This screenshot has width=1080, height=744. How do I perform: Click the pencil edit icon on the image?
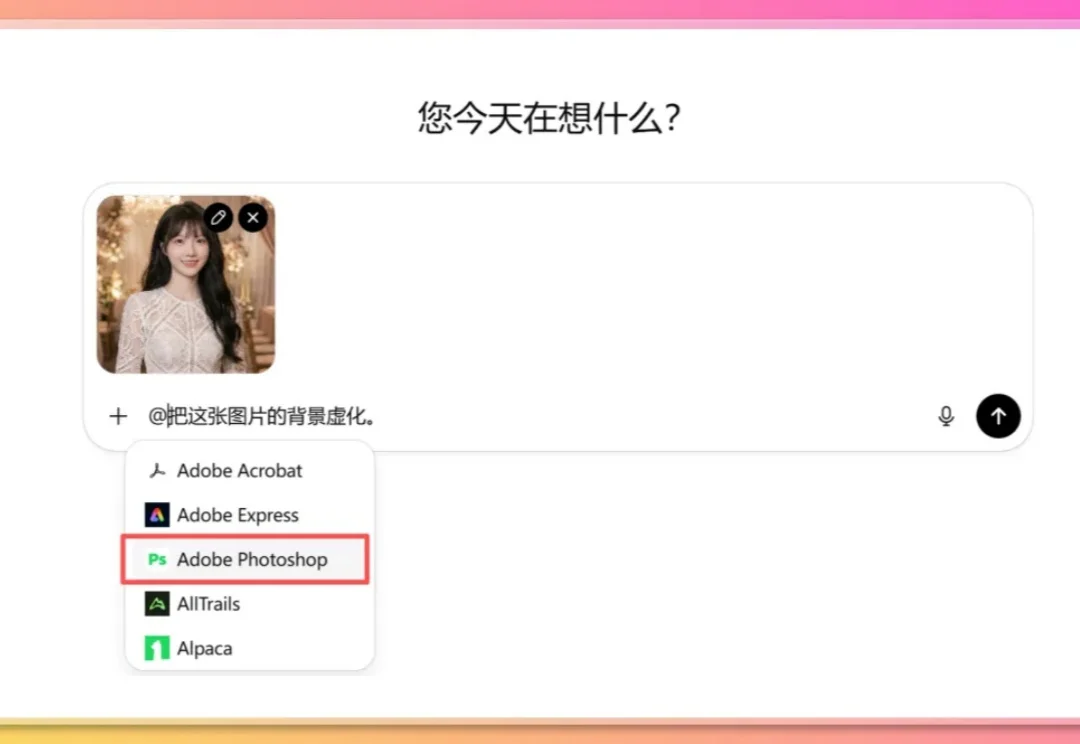218,217
